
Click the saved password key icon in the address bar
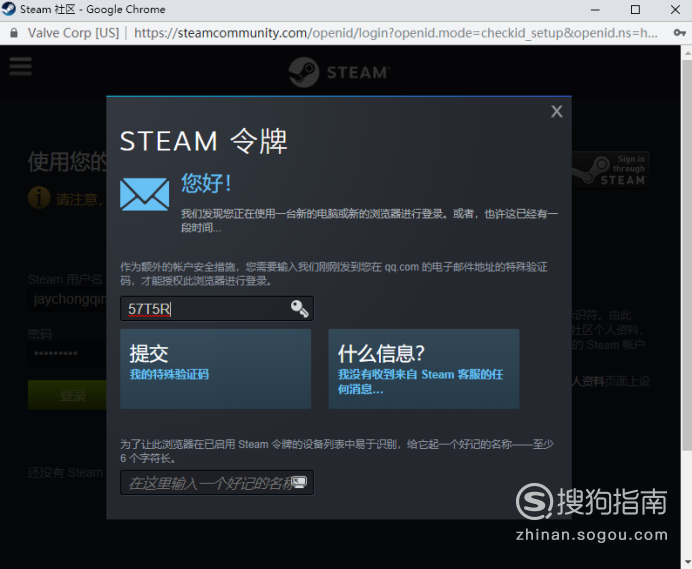[679, 33]
